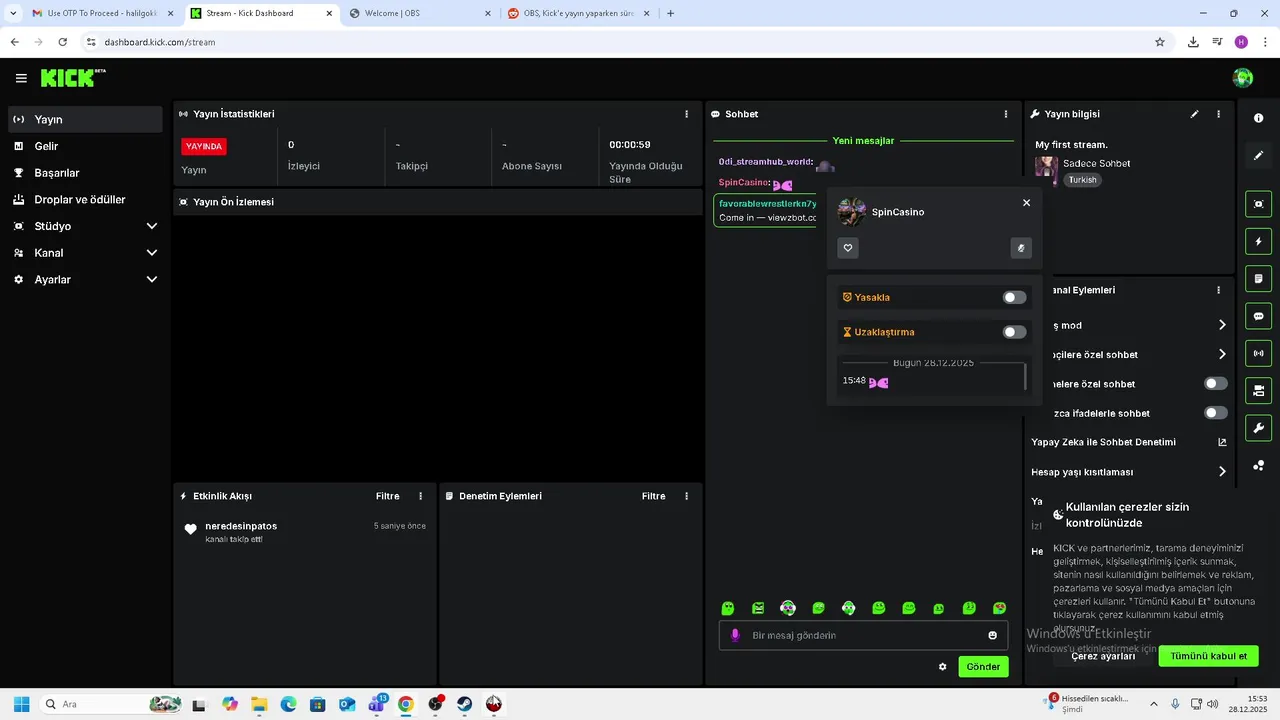Toggle wrench widget in right sidebar

tap(1259, 428)
